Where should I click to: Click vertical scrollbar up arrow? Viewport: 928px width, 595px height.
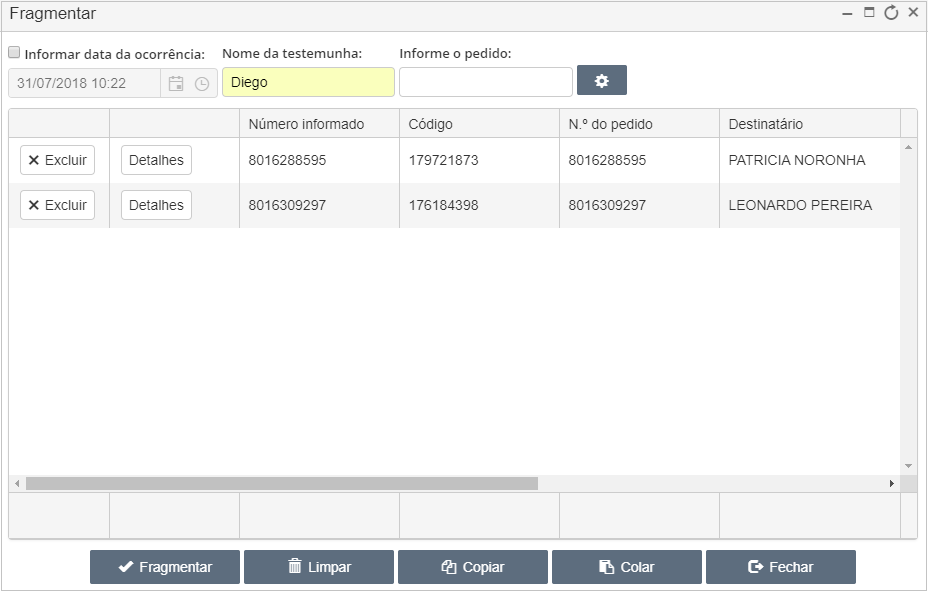tap(908, 147)
